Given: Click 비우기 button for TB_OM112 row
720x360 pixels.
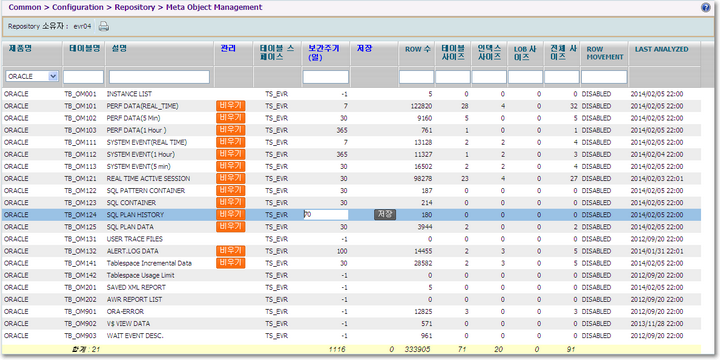Looking at the screenshot, I should pos(231,154).
